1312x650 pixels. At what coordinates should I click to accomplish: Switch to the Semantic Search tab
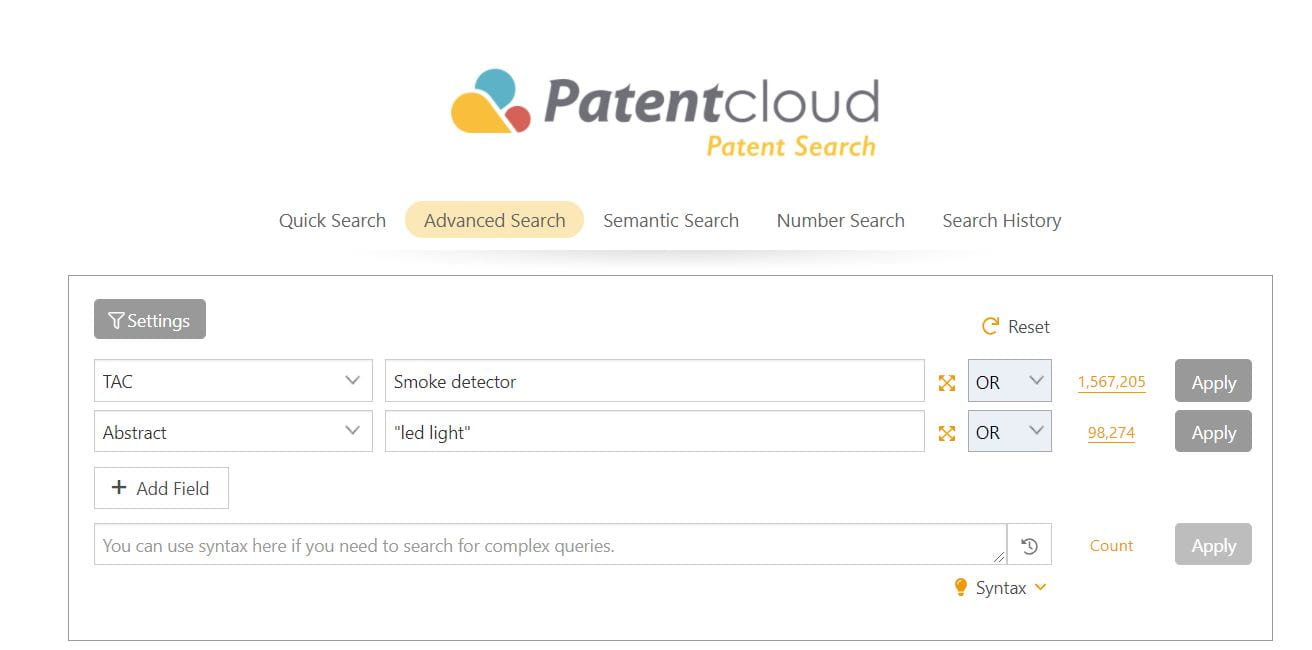(670, 220)
